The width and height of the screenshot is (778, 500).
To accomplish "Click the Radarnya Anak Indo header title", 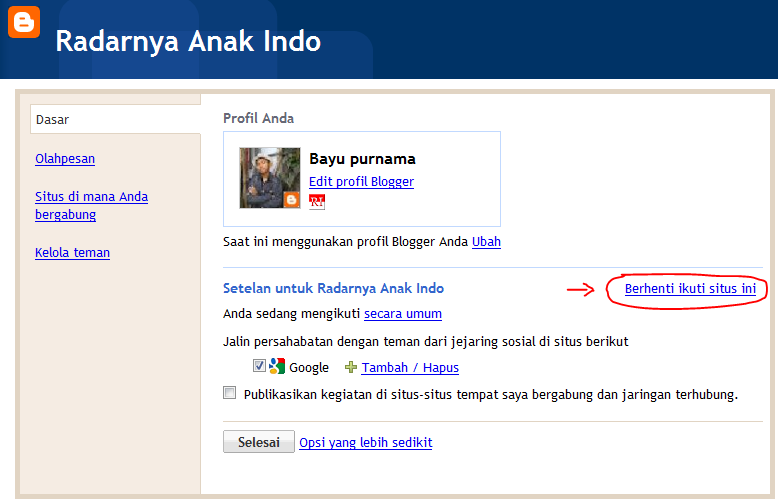I will click(188, 41).
